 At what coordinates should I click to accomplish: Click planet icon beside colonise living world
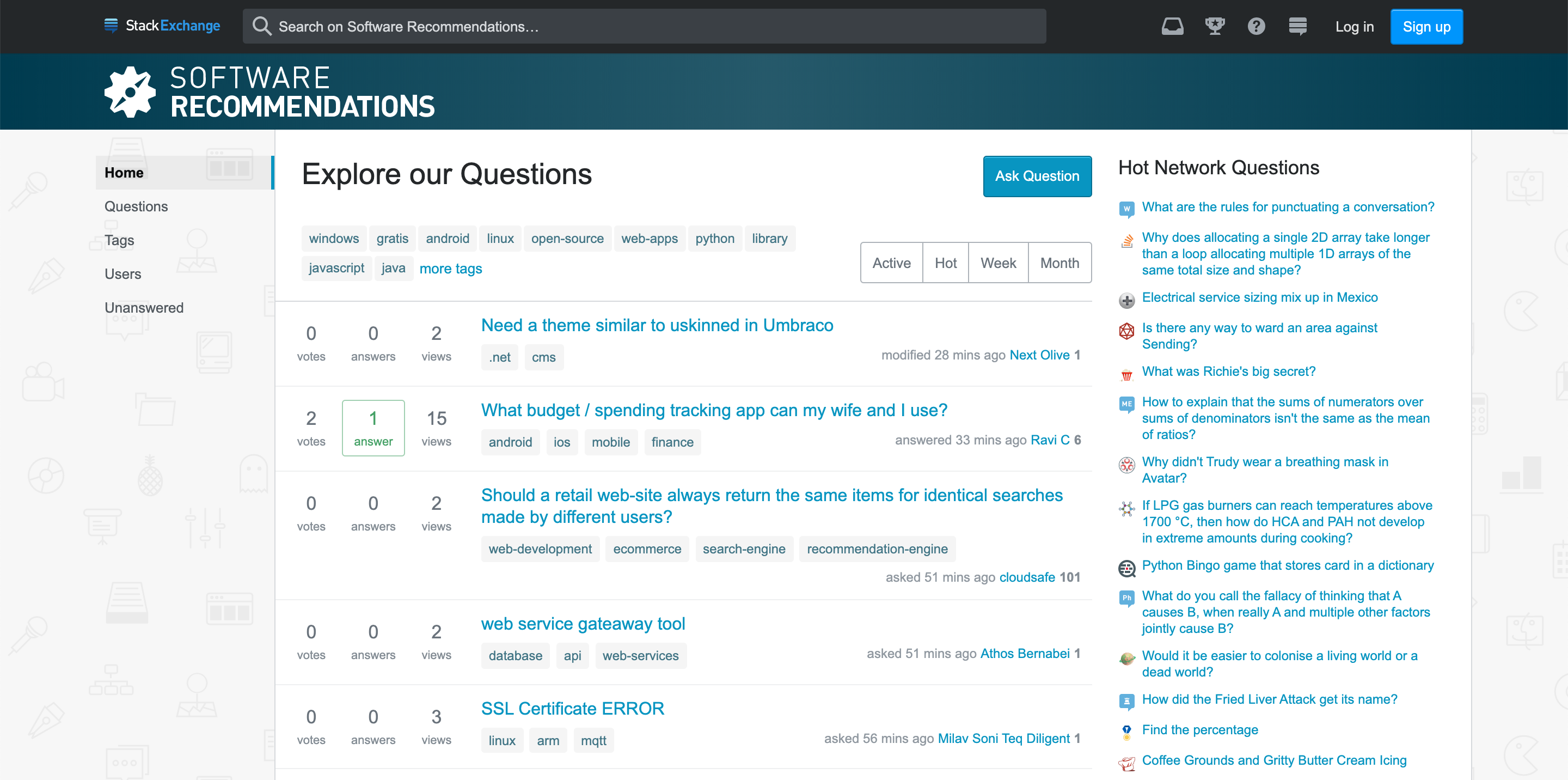pyautogui.click(x=1126, y=658)
